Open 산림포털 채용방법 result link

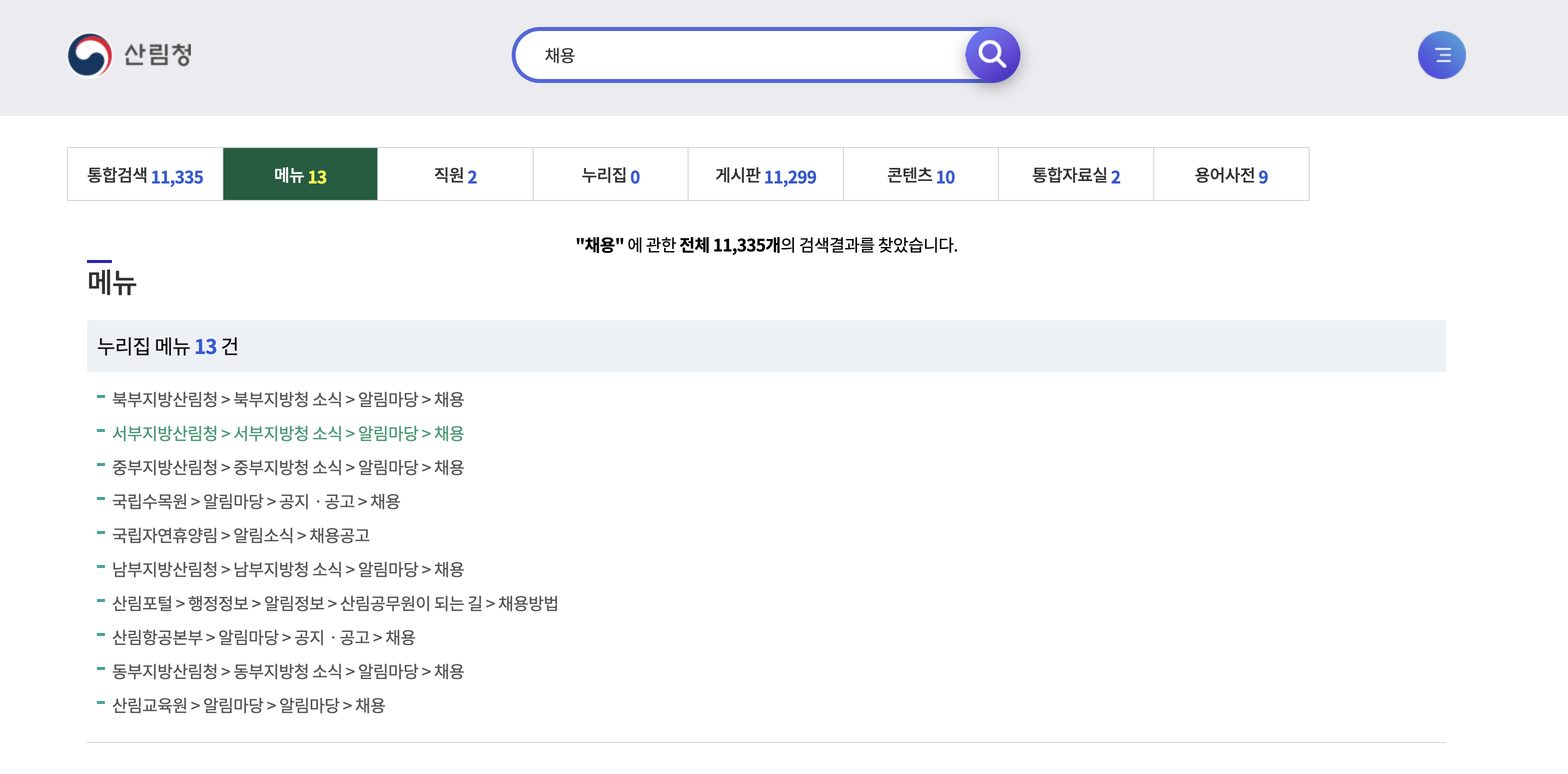(335, 604)
